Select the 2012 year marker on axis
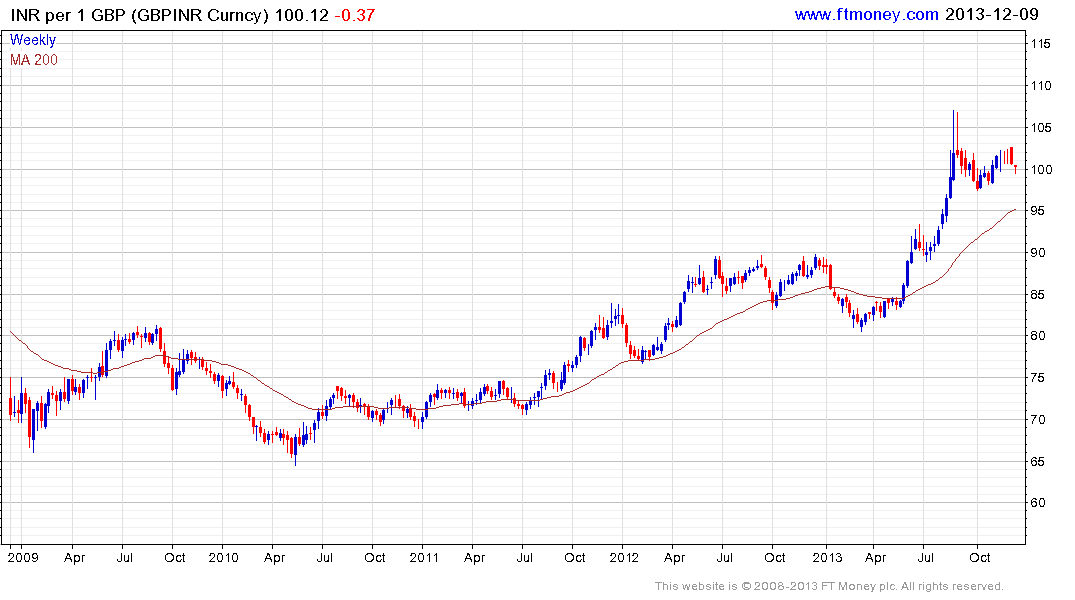 625,557
